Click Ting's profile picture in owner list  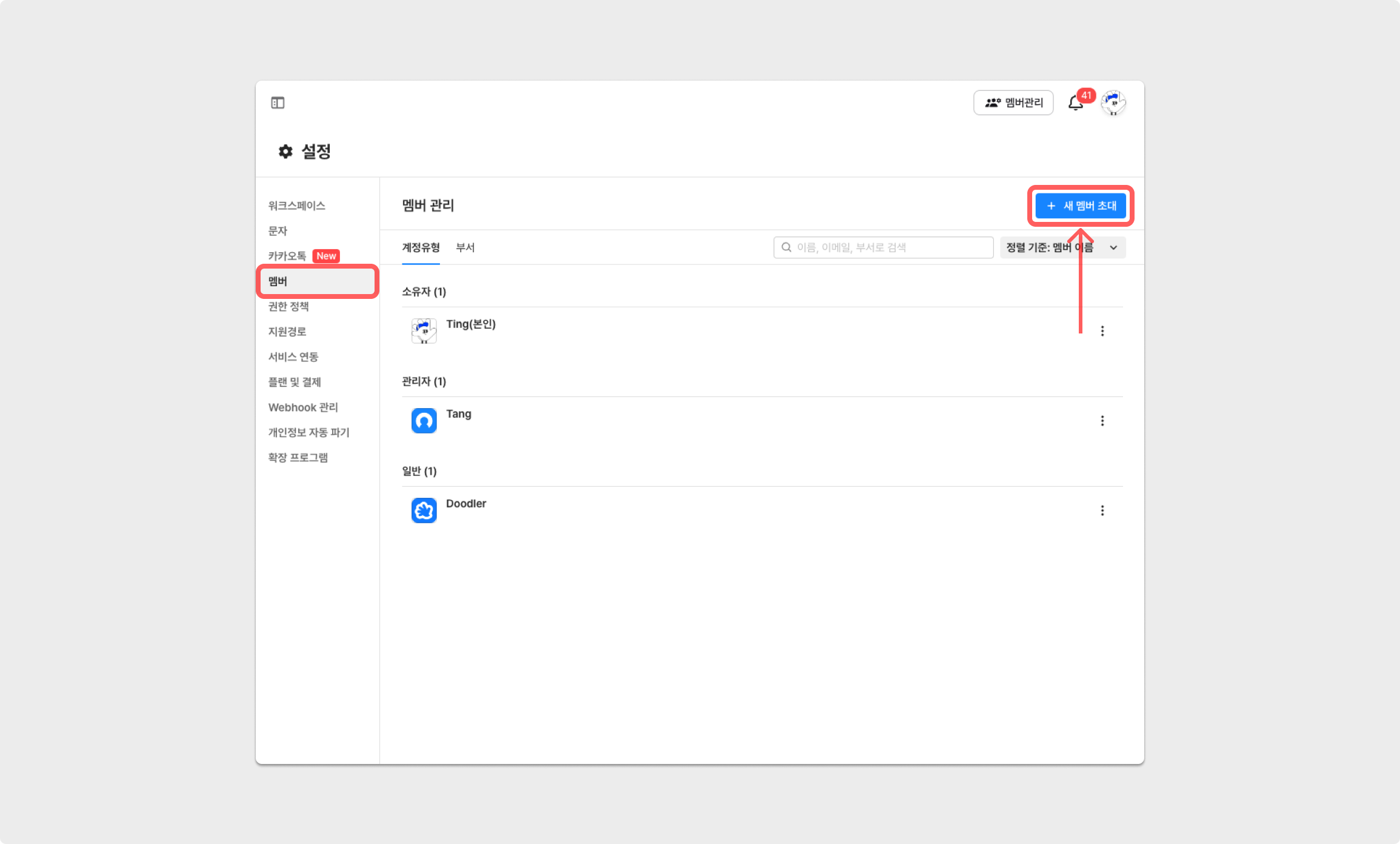(x=424, y=331)
